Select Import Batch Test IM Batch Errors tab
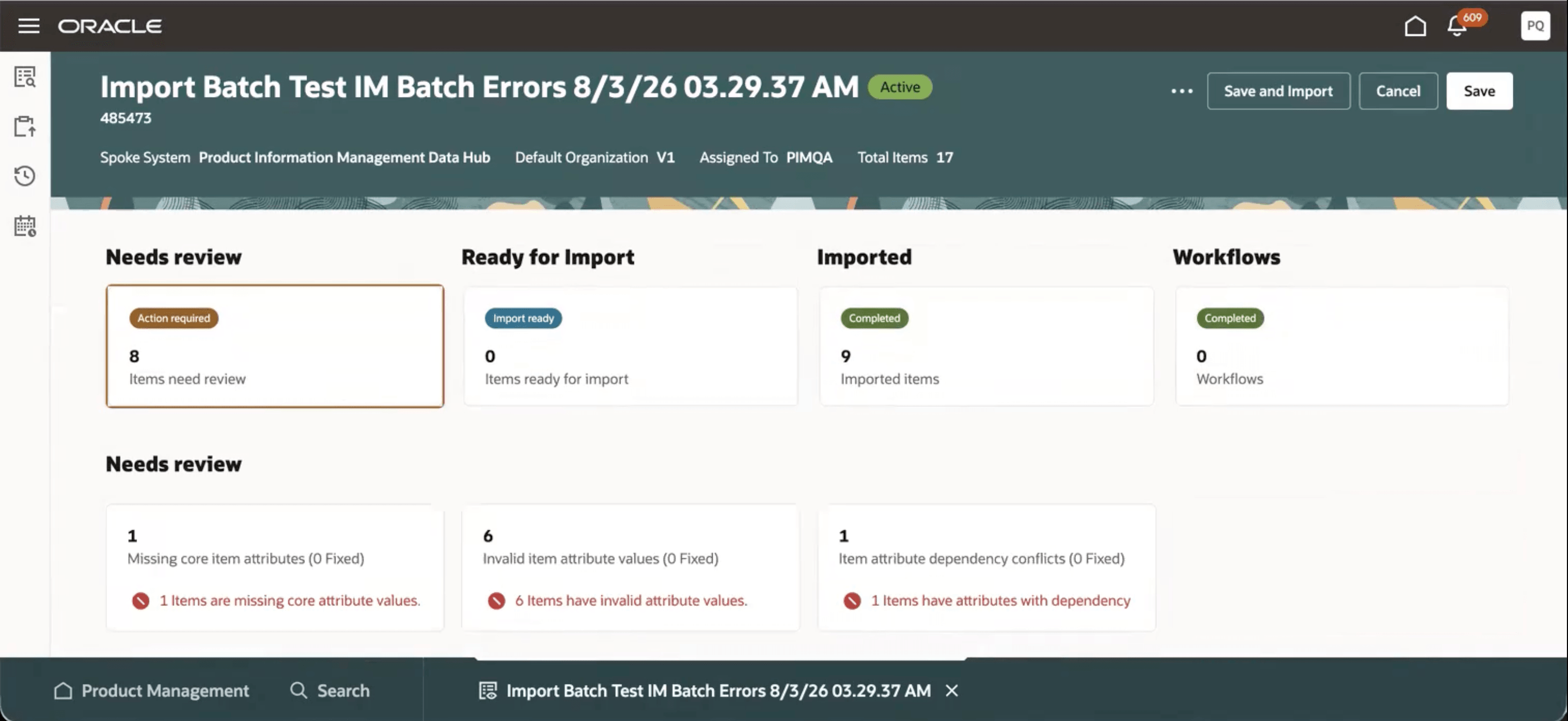 click(718, 690)
